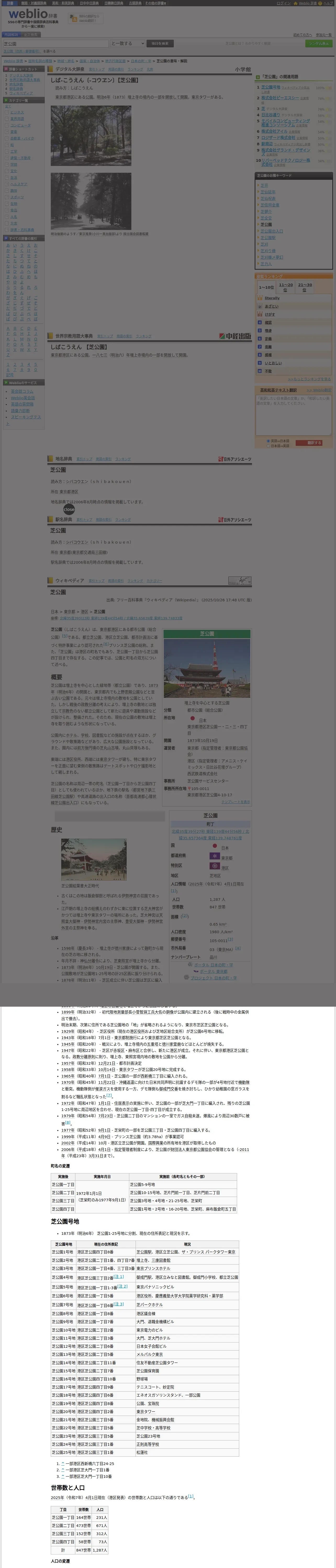Image resolution: width=336 pixels, height=1568 pixels.
Task: Click the book icon beside 駅名辞典 heading
Action: 50,519
